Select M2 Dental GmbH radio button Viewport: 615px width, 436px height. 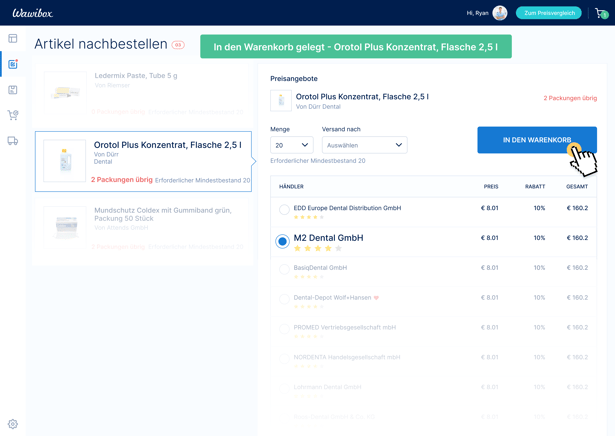click(x=282, y=241)
